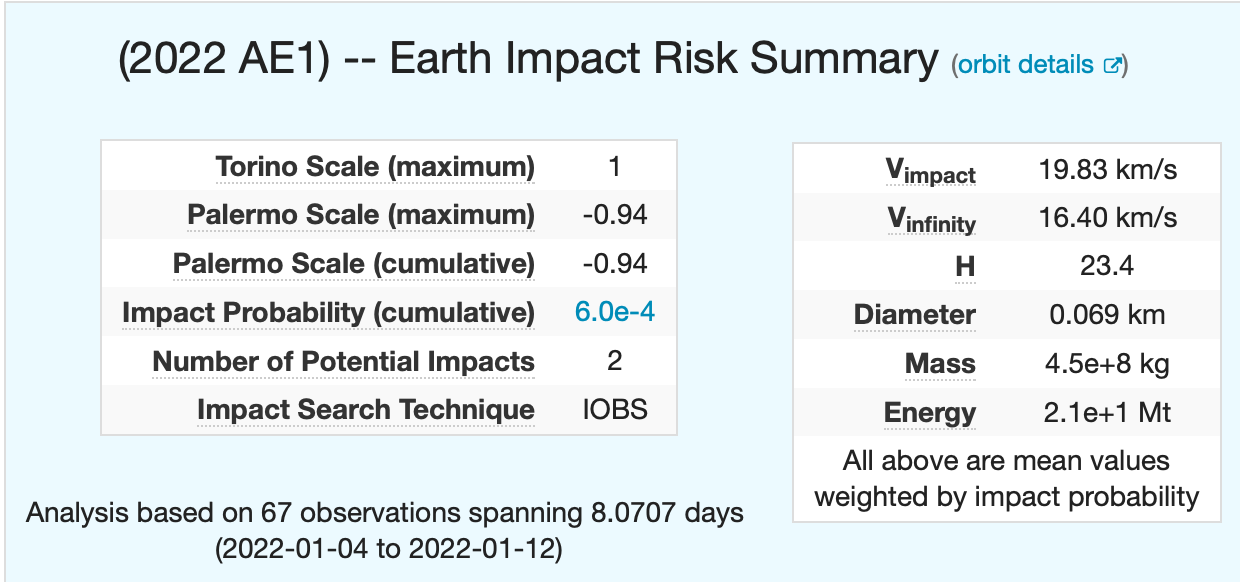Click the 2022 AE1 Earth Impact Risk Summary heading
The width and height of the screenshot is (1240, 582).
click(528, 61)
